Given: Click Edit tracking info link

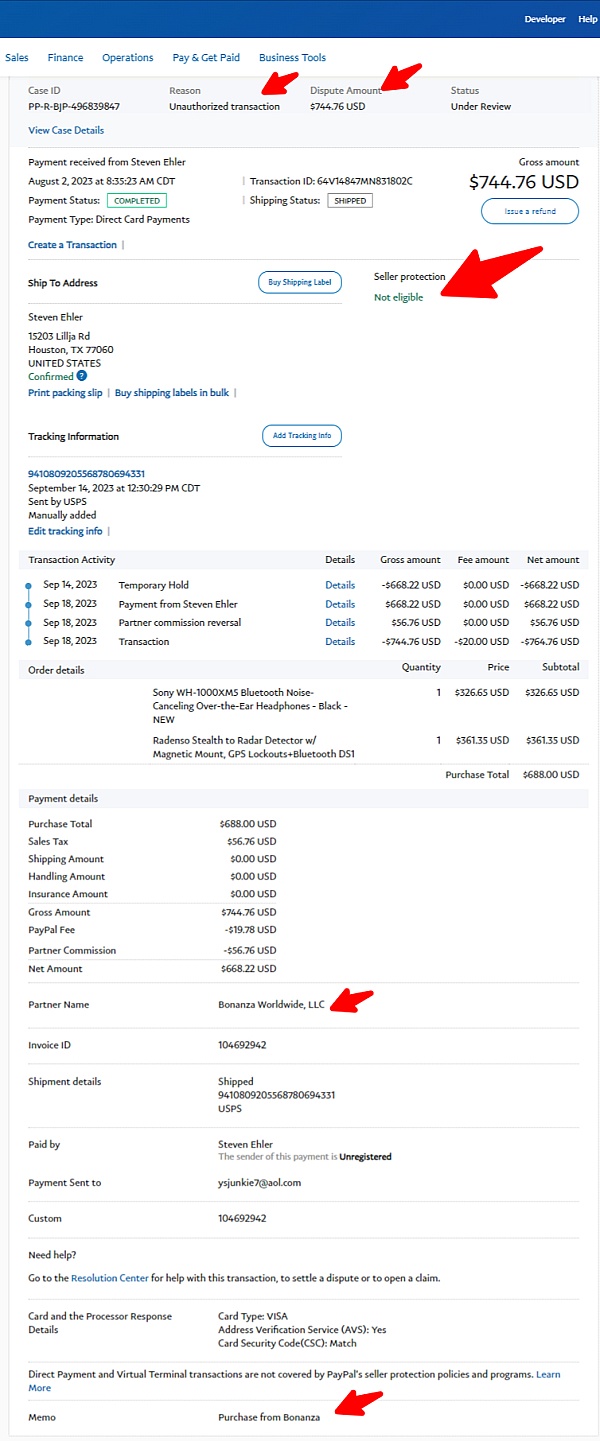Looking at the screenshot, I should (x=65, y=531).
